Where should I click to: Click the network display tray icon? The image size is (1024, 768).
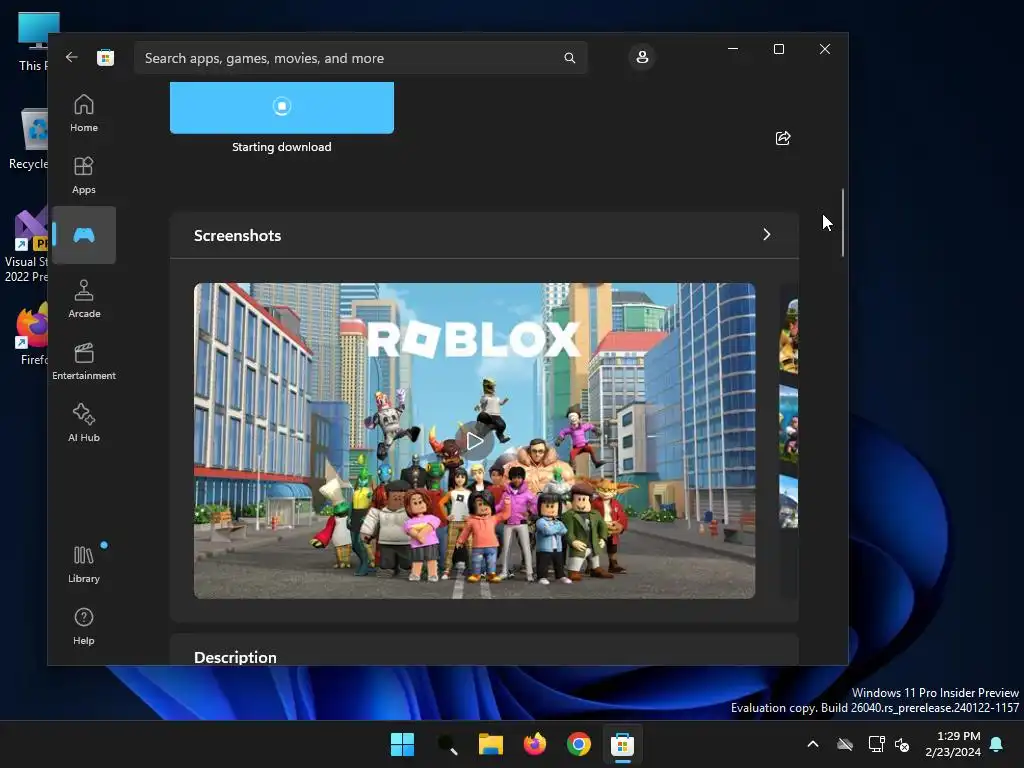876,744
